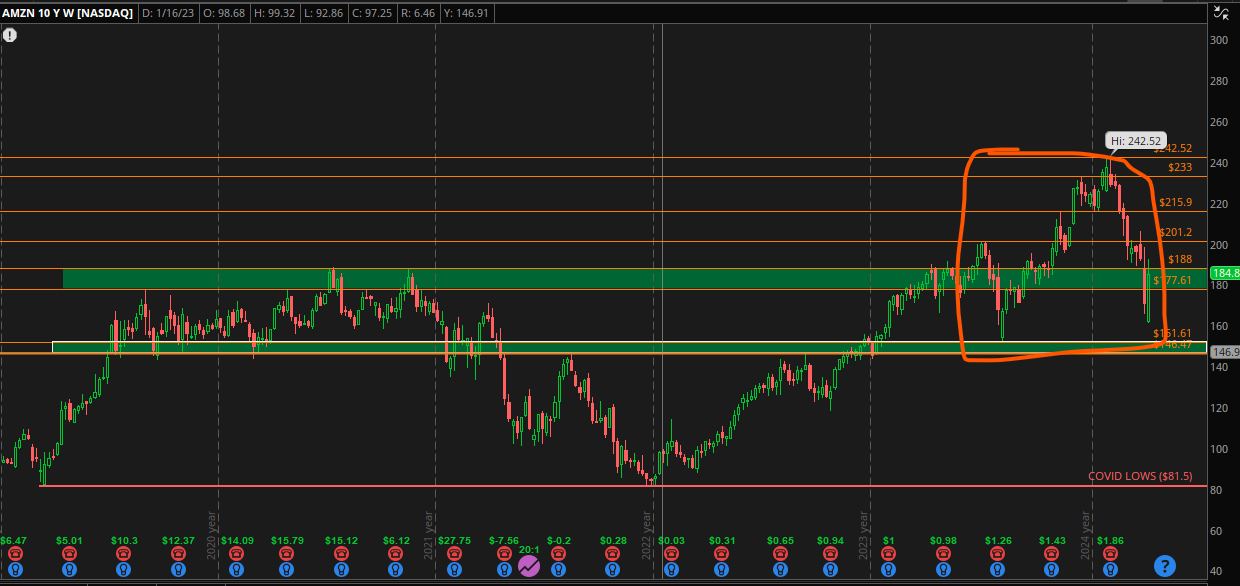The image size is (1240, 586).
Task: Click the blue lightbulb icon under $-7.56
Action: (503, 568)
